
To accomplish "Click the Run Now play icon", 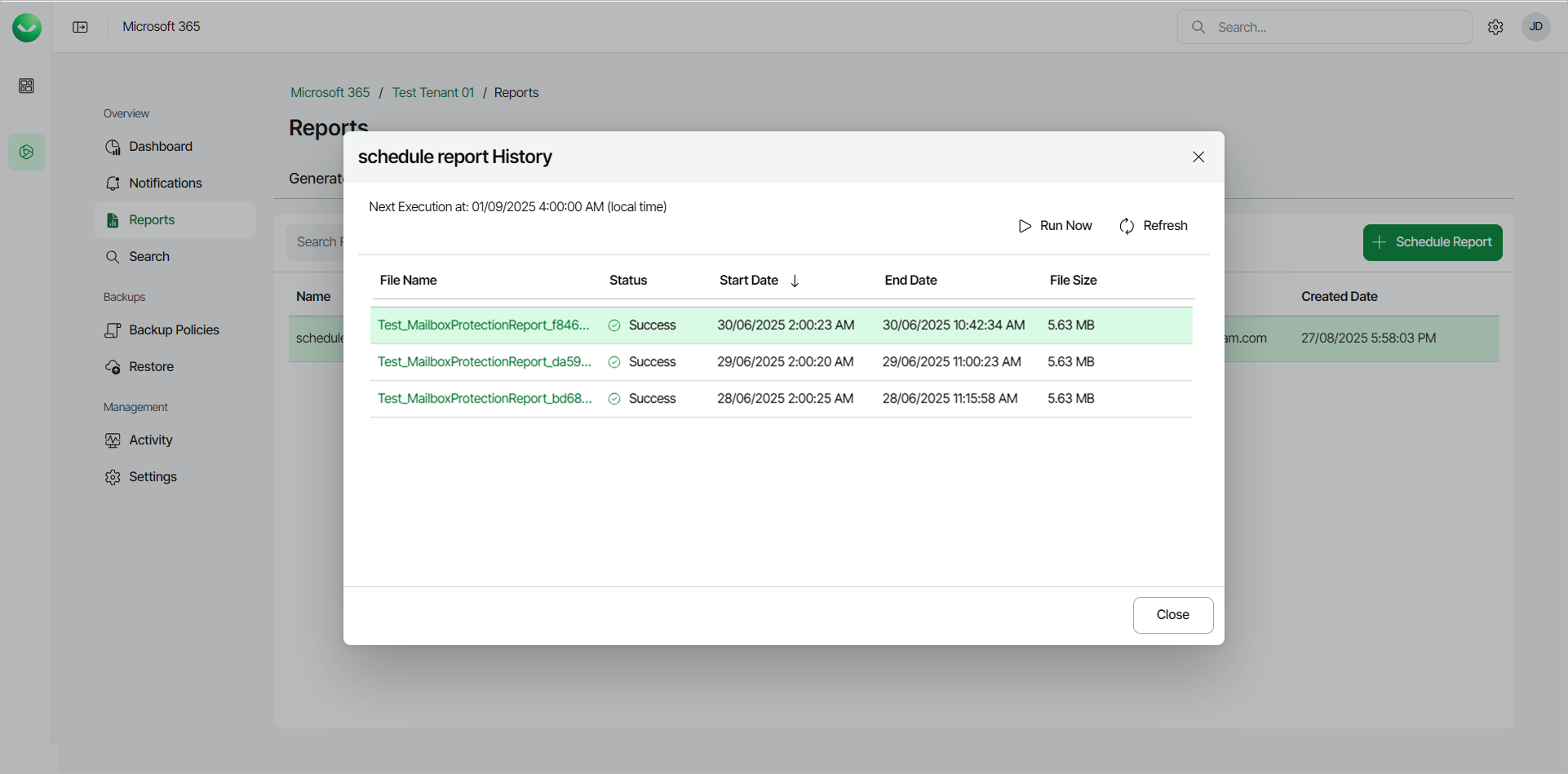I will pos(1025,226).
